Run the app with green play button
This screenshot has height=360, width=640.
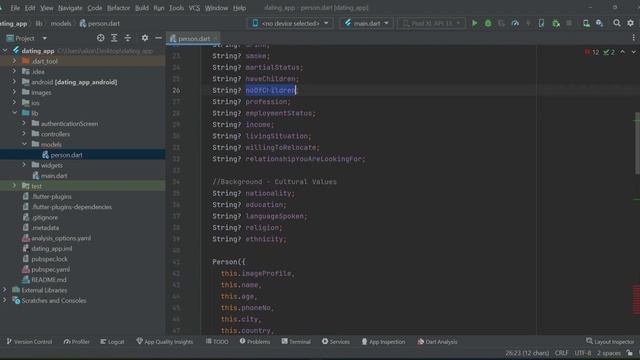[474, 23]
